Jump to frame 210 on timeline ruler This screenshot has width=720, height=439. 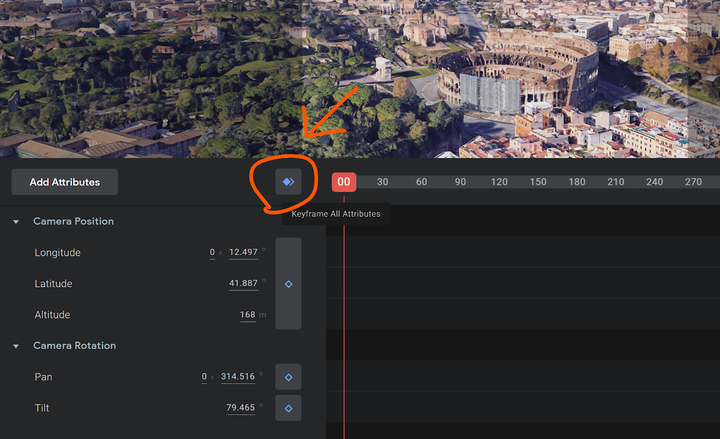point(616,182)
